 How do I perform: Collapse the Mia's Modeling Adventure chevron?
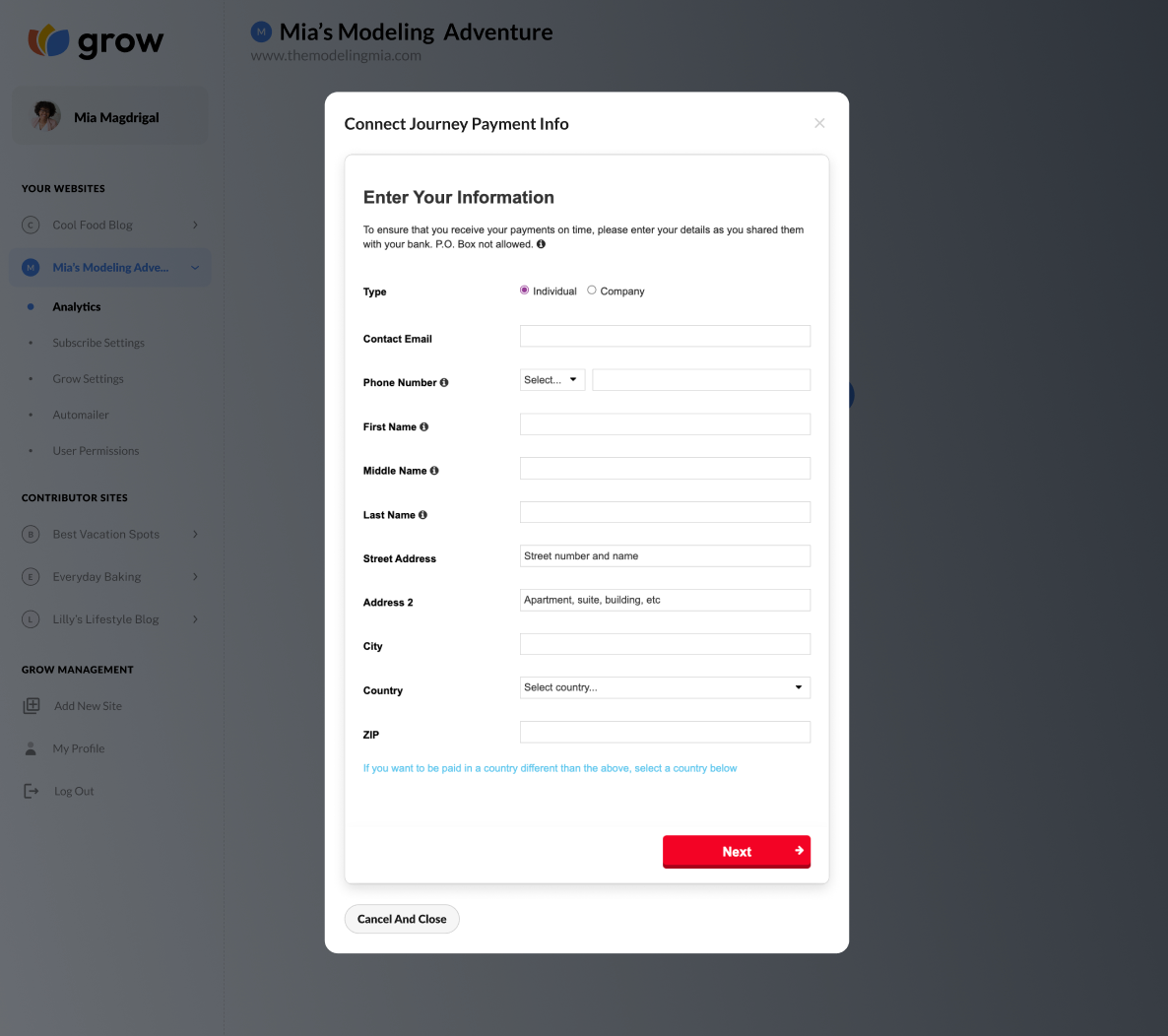(x=195, y=268)
